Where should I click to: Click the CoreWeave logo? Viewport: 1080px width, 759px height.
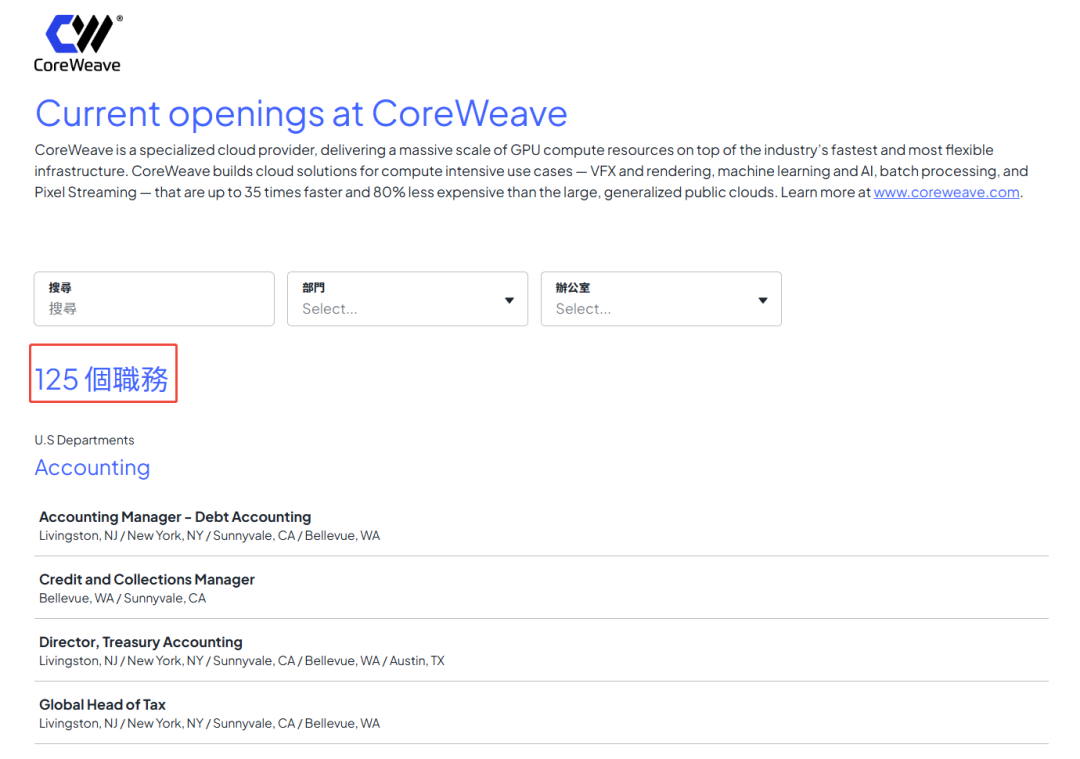tap(78, 43)
